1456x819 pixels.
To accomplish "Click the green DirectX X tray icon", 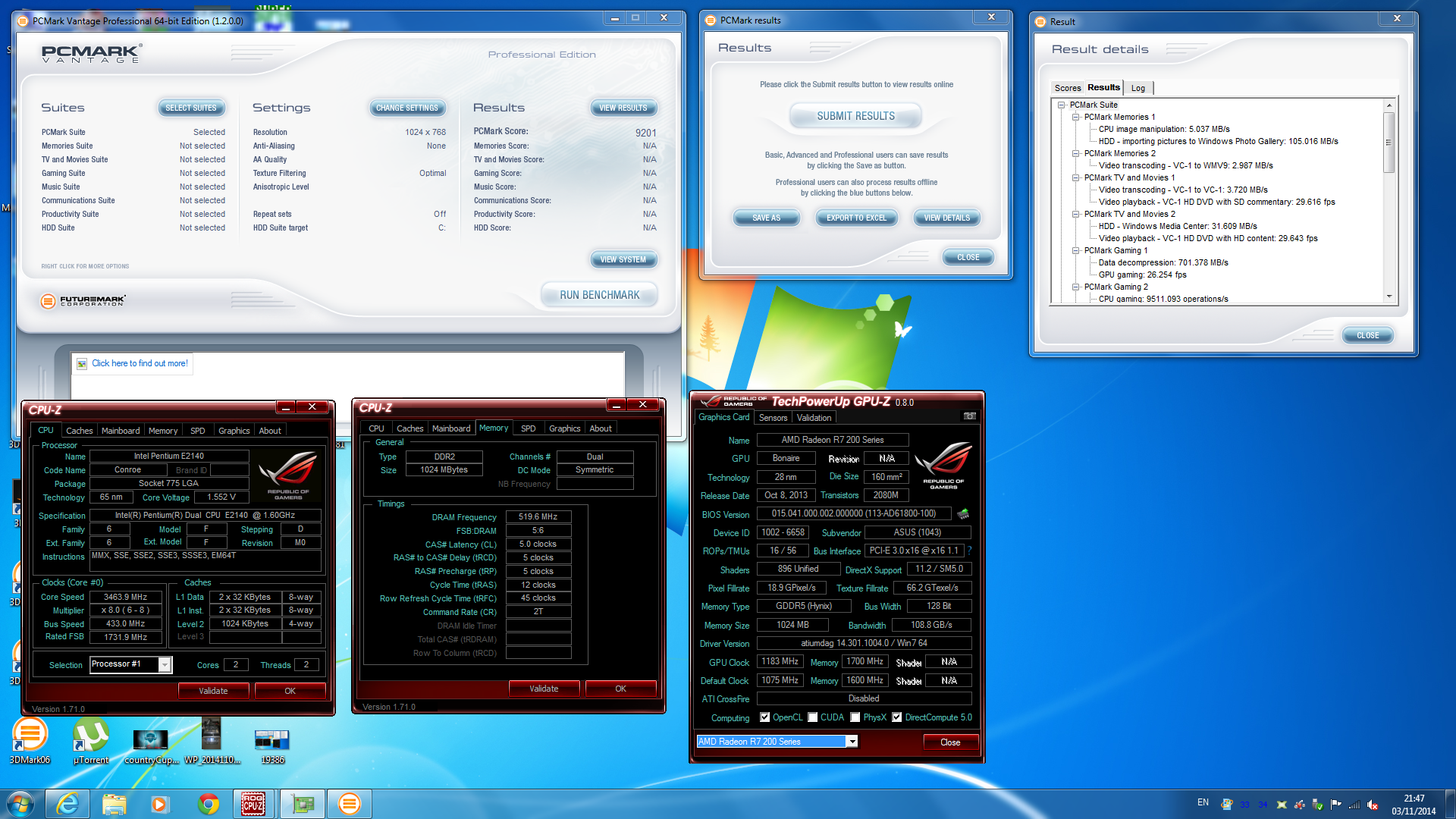I will (1282, 805).
